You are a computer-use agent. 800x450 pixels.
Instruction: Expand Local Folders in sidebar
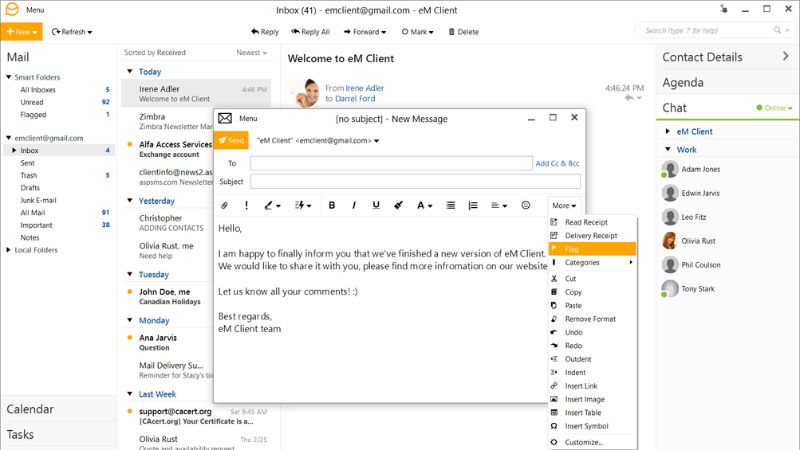click(x=9, y=250)
